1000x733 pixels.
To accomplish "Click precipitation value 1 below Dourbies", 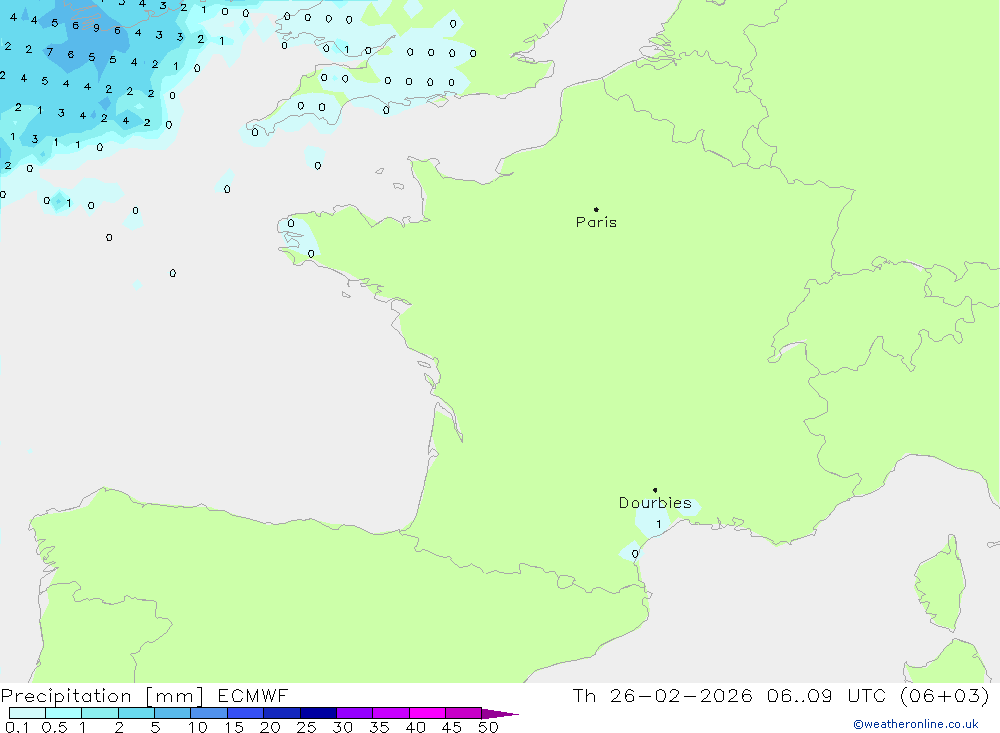I will pos(659,524).
